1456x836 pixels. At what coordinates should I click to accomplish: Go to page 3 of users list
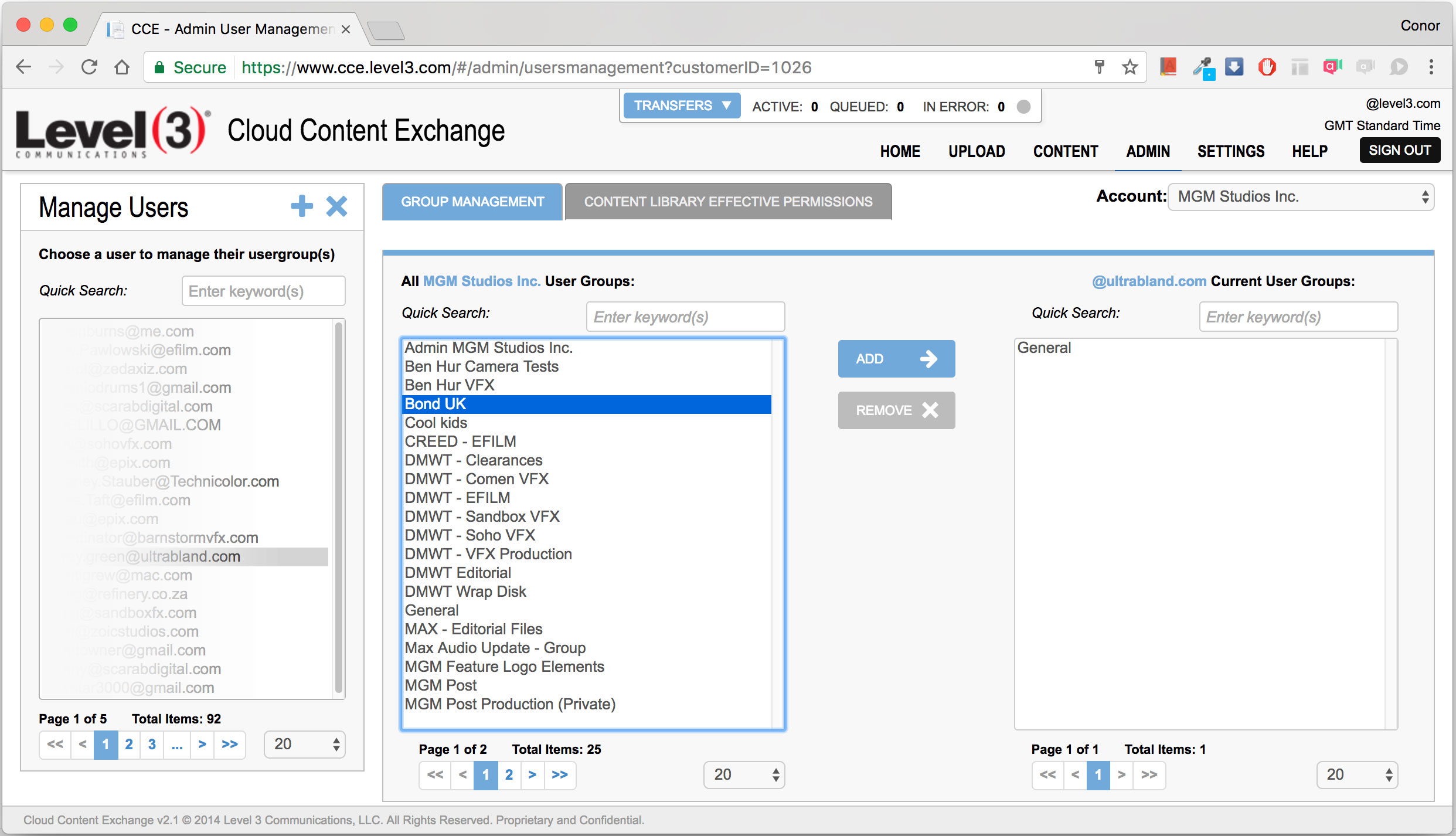click(152, 745)
